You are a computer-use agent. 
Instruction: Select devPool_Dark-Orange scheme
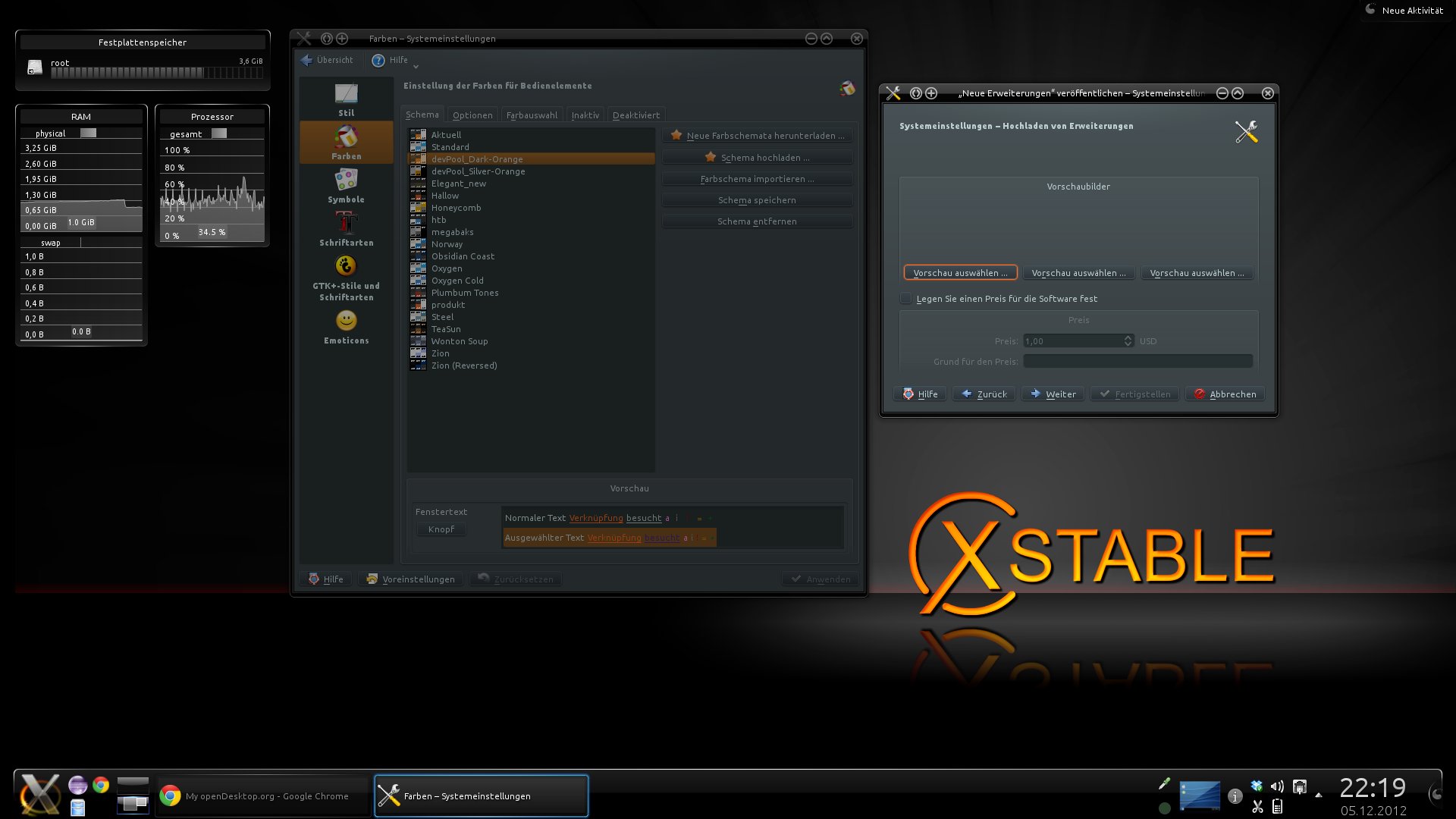pos(531,159)
